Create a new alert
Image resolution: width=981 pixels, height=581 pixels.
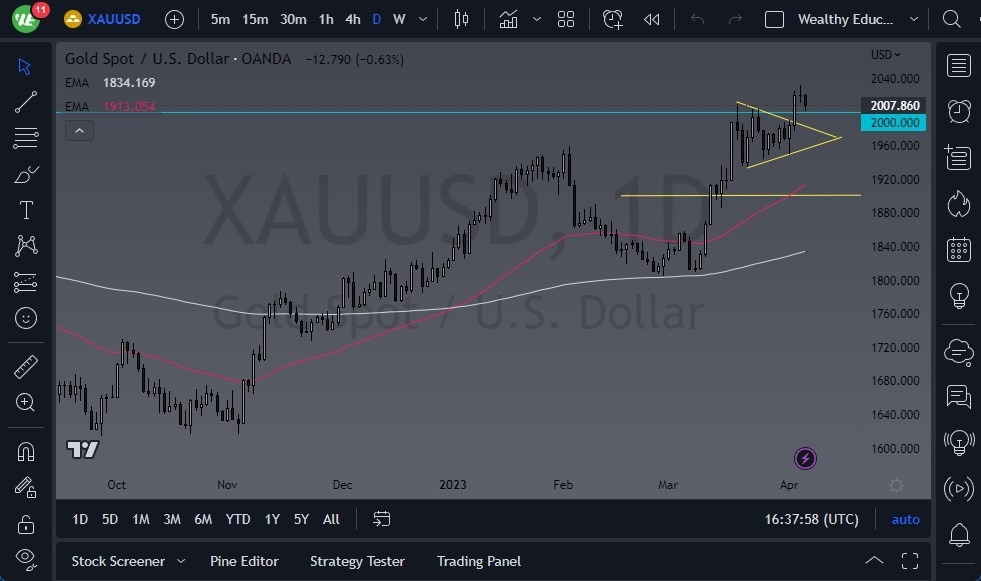(612, 19)
